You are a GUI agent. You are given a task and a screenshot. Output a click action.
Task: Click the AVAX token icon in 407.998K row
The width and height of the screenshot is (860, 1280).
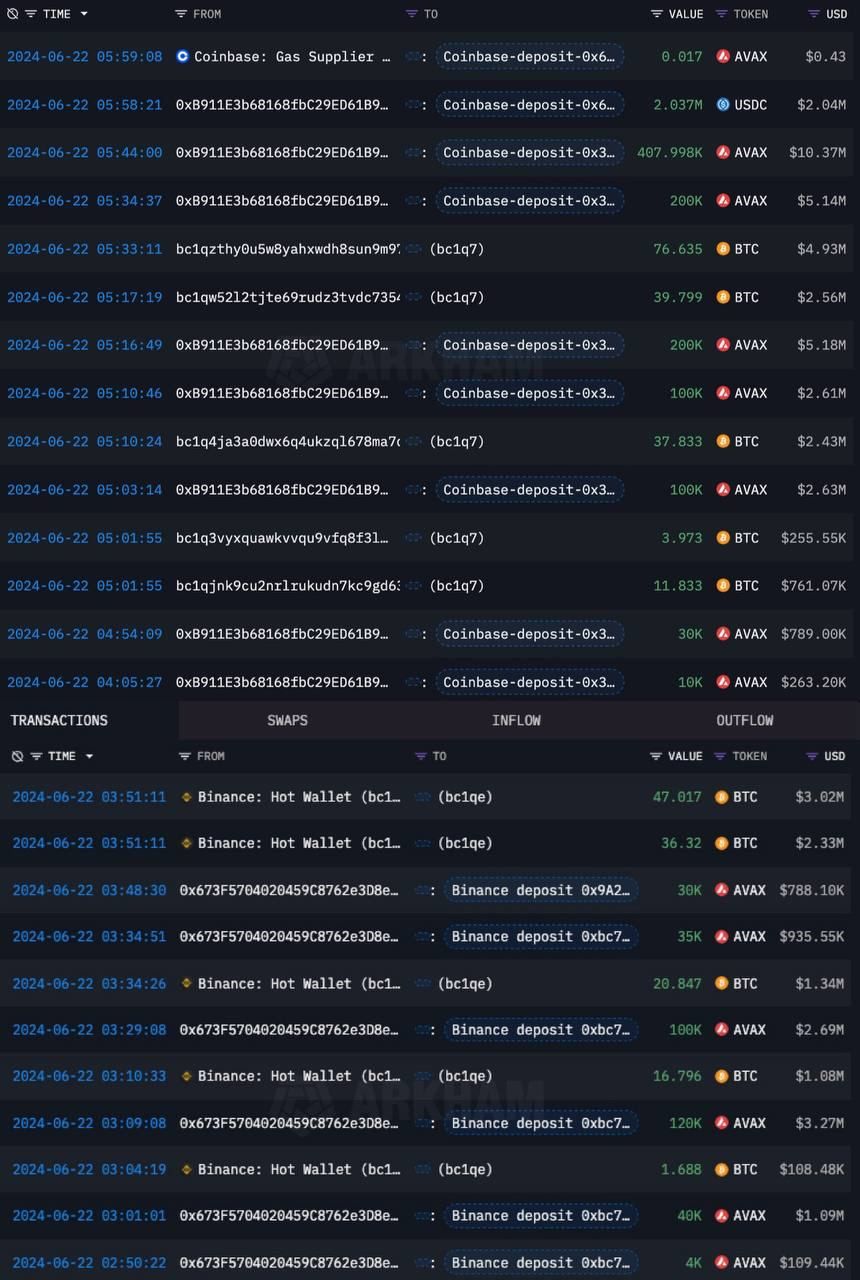pos(723,152)
